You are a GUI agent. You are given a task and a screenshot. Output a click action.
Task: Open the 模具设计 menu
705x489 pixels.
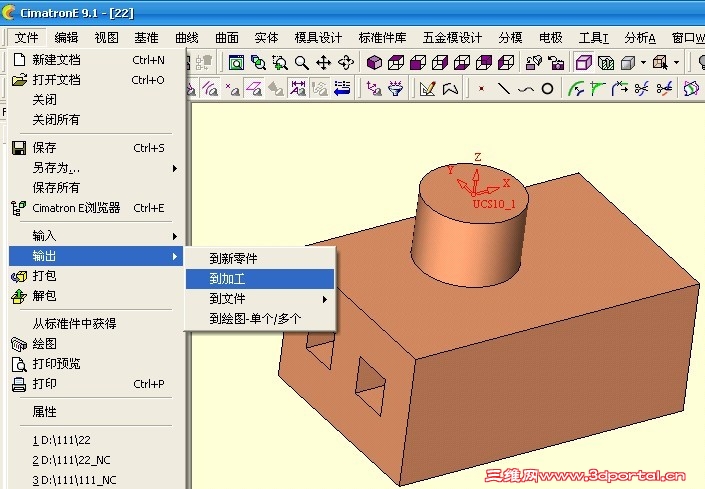click(x=318, y=37)
